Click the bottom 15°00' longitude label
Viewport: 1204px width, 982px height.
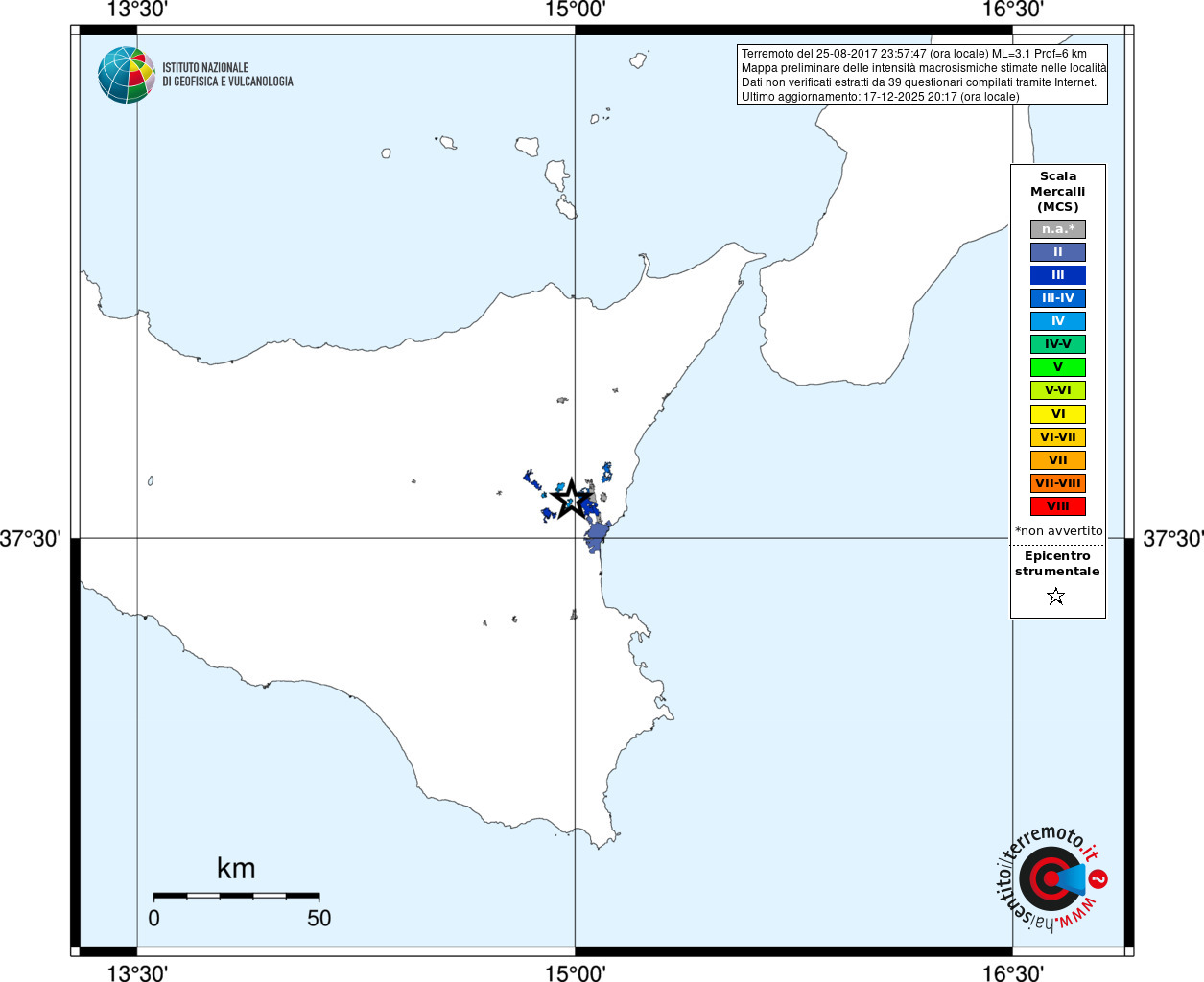click(x=575, y=973)
